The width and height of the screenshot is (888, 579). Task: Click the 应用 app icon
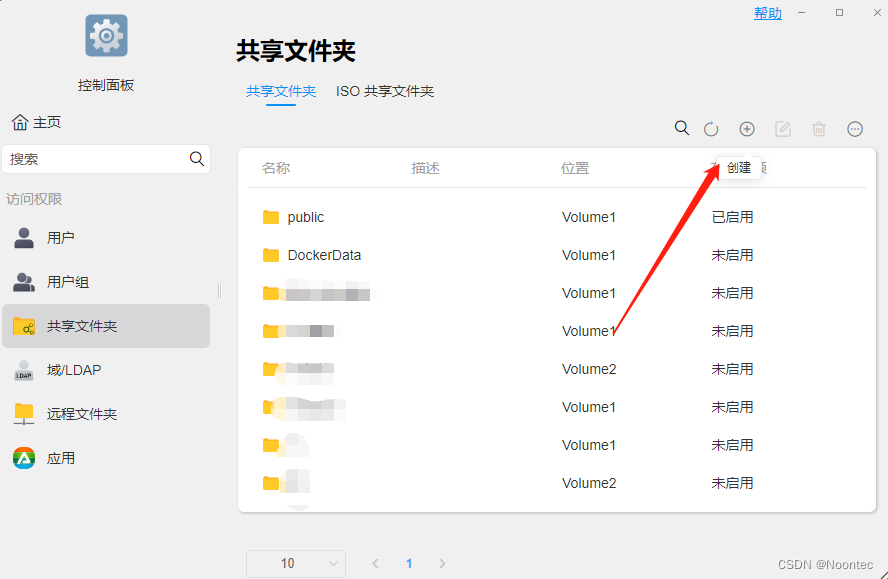tap(24, 458)
